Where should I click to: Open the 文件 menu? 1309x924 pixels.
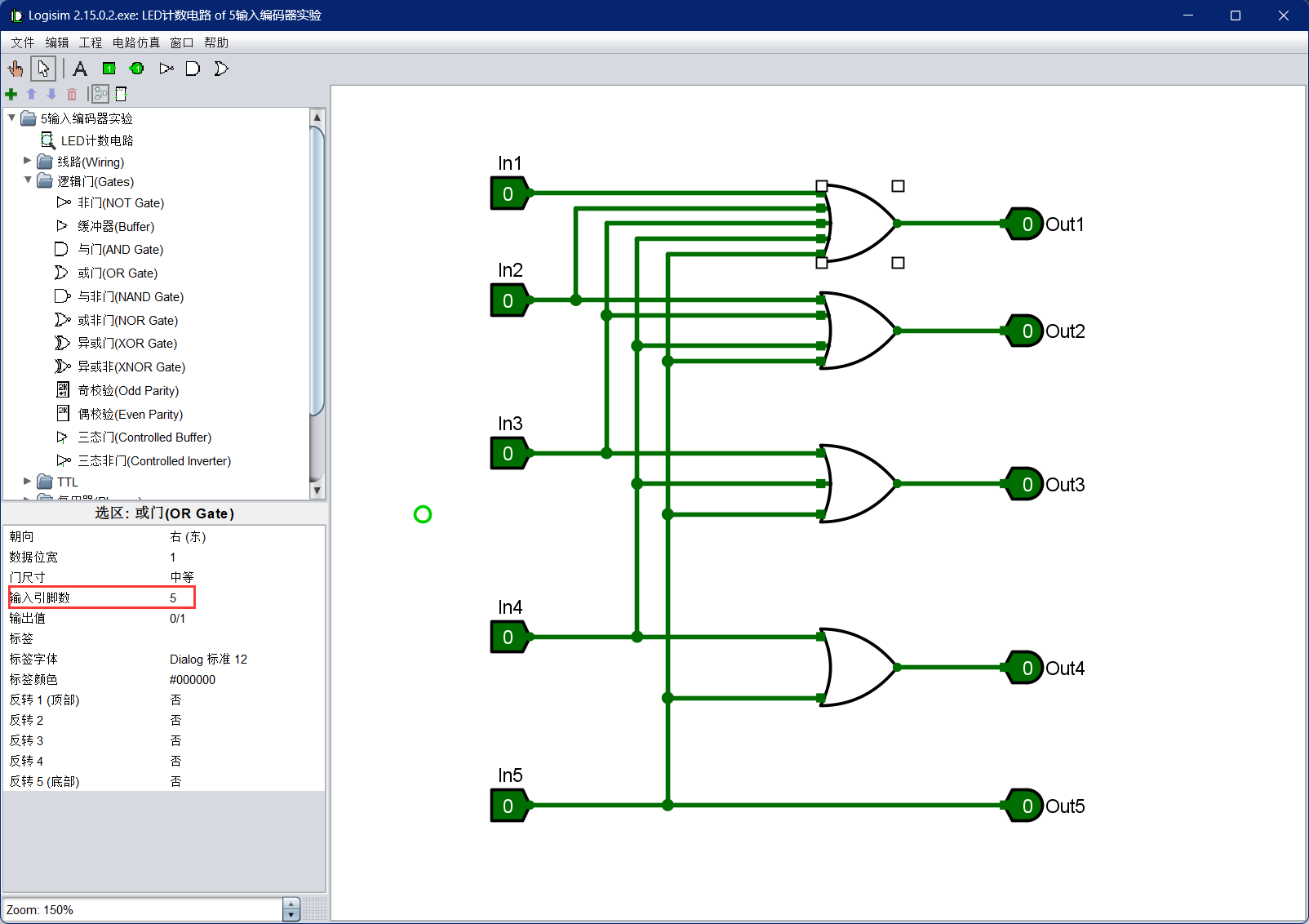23,42
